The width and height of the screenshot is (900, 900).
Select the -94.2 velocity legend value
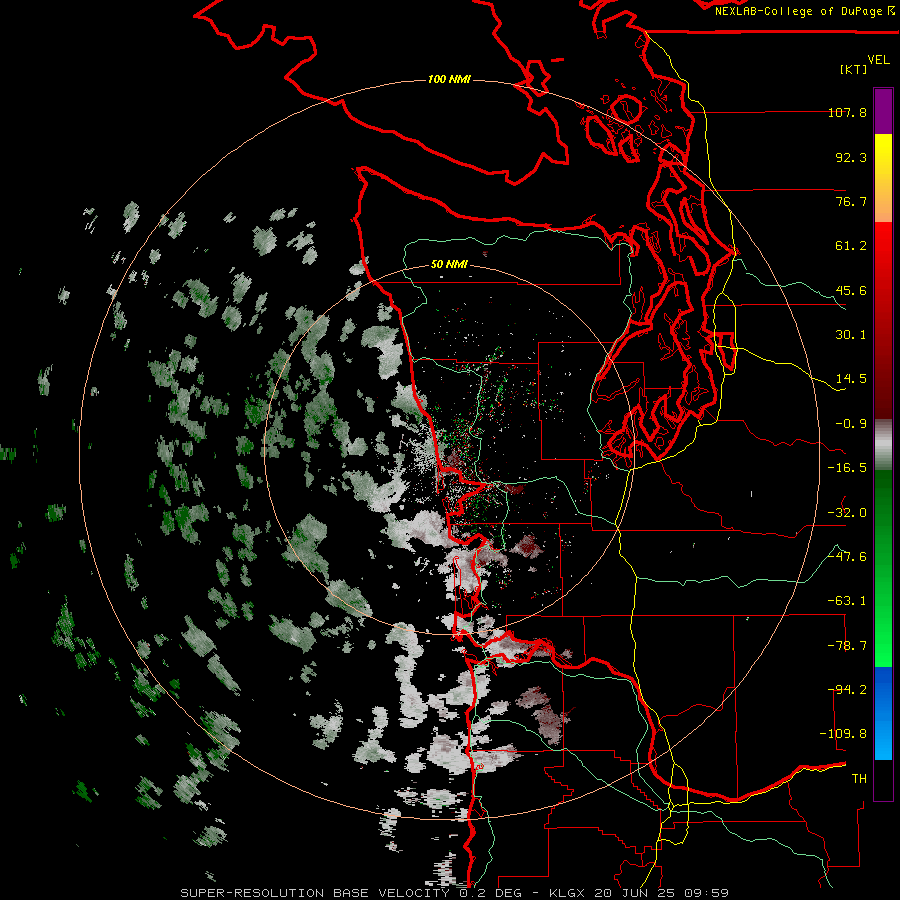pyautogui.click(x=847, y=690)
